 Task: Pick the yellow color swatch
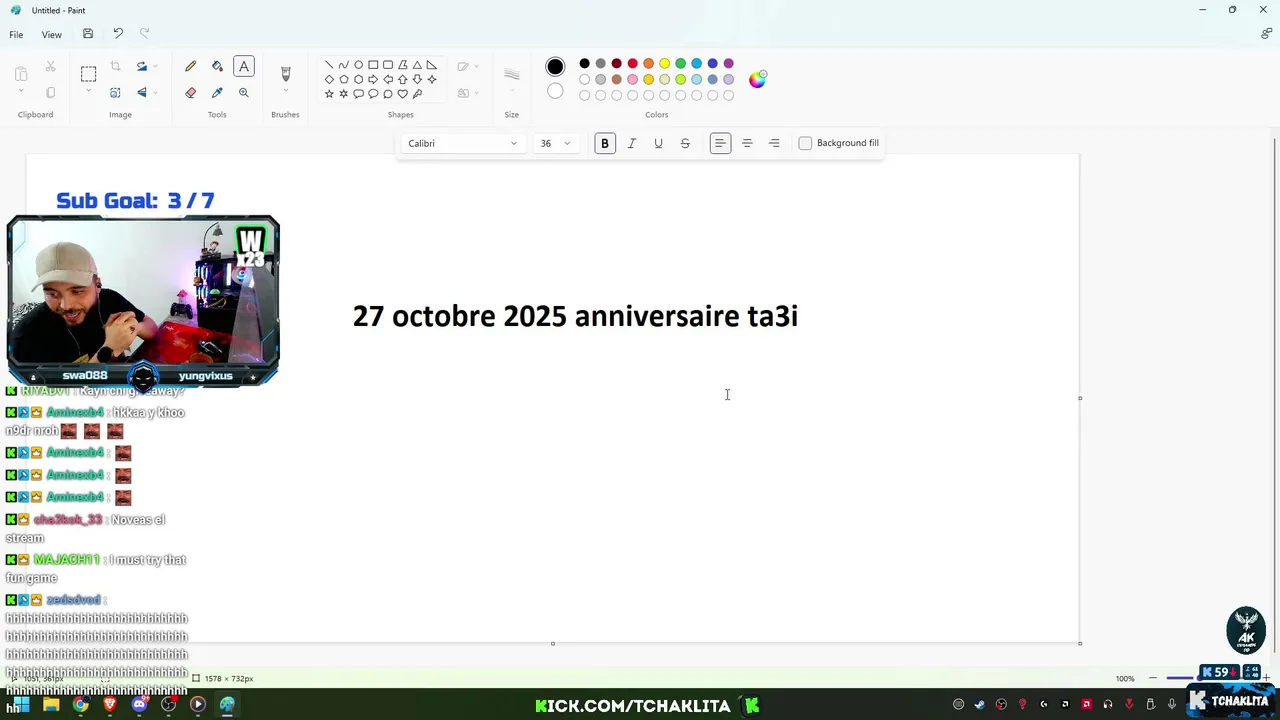[x=664, y=64]
